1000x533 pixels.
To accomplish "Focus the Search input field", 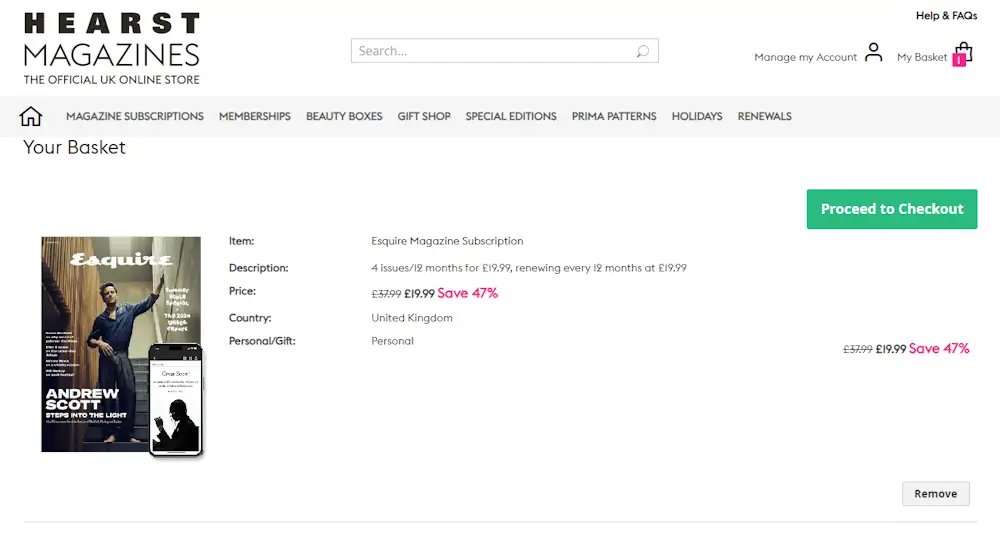I will tap(504, 51).
